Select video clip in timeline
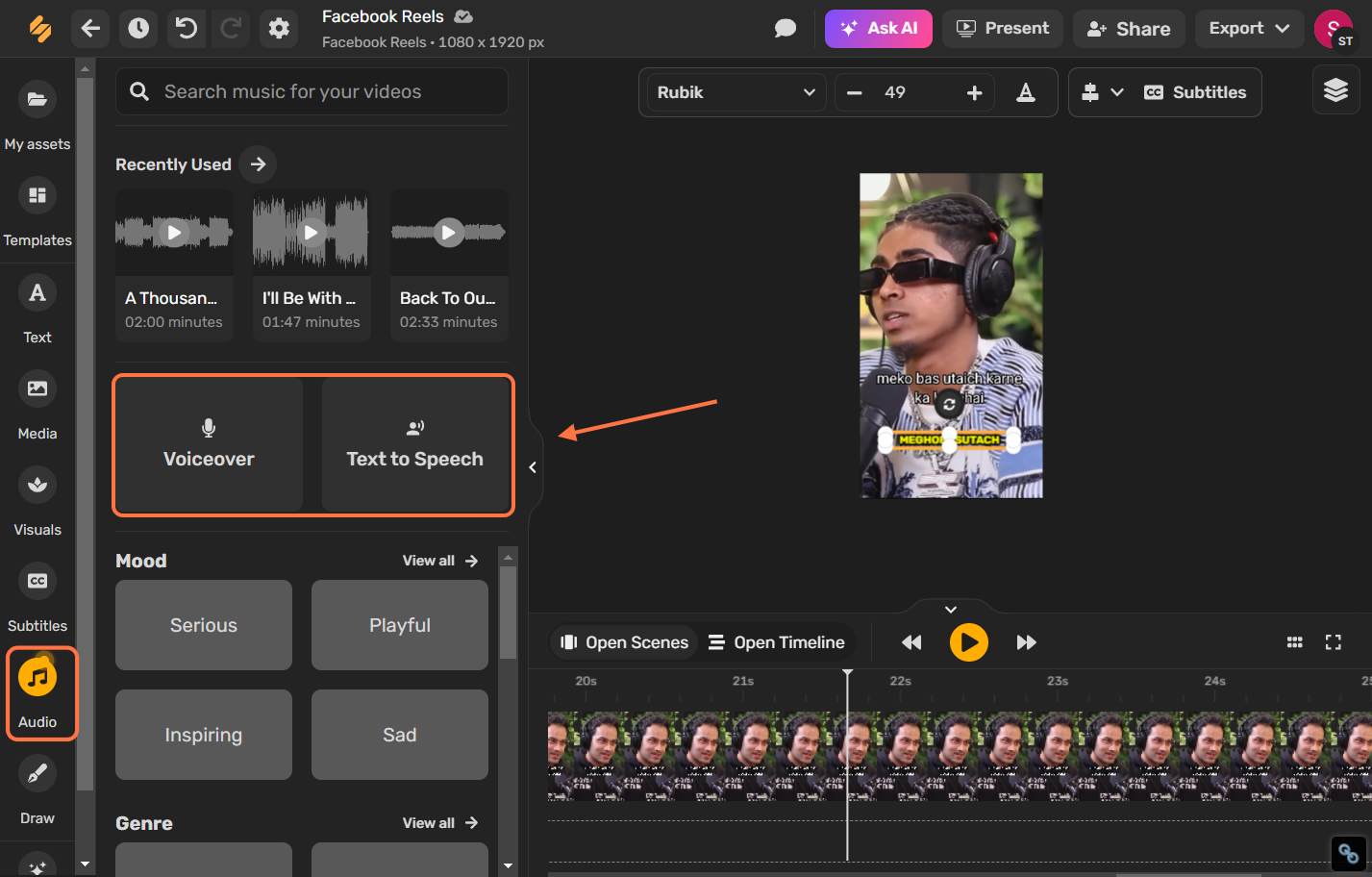Screen dimensions: 1372x877 click(960, 756)
